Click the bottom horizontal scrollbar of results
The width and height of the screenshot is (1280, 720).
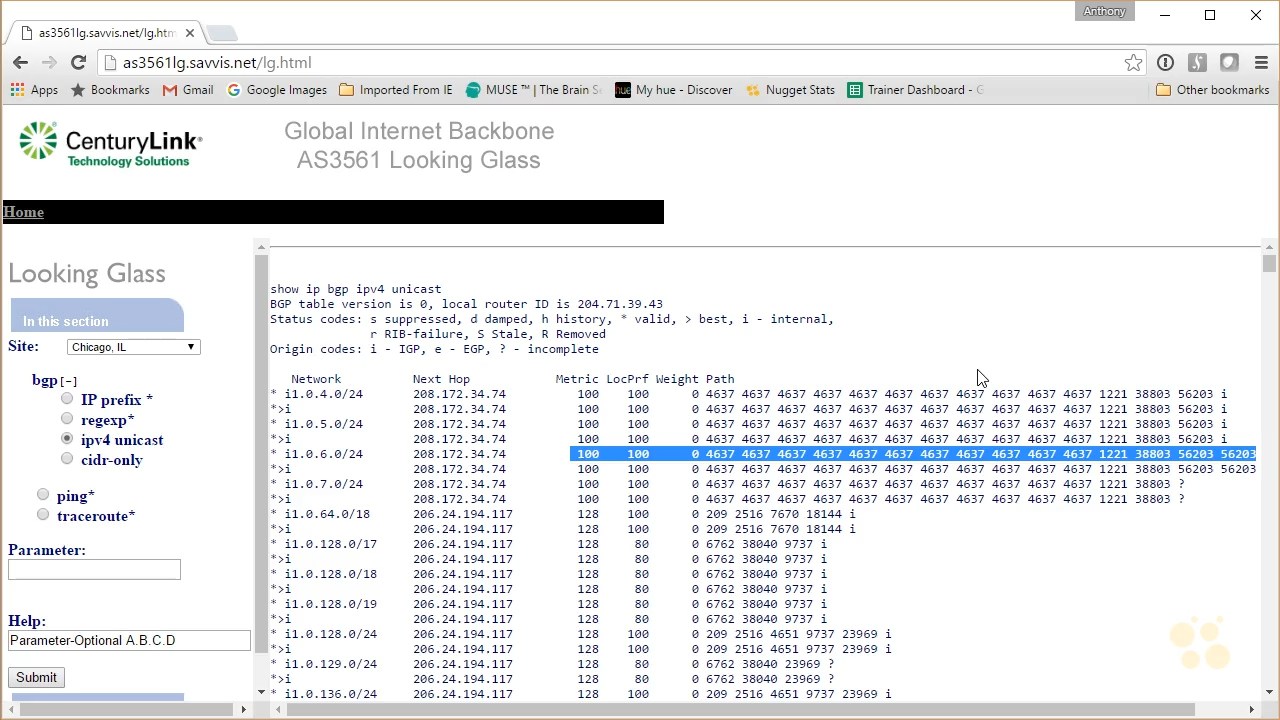[741, 709]
